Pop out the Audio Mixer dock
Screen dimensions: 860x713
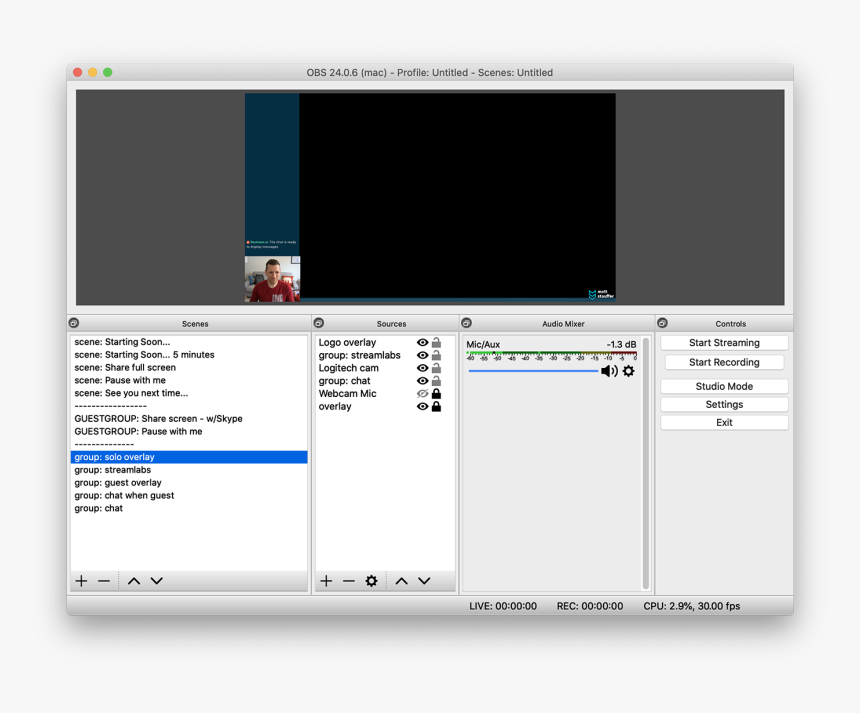click(466, 323)
